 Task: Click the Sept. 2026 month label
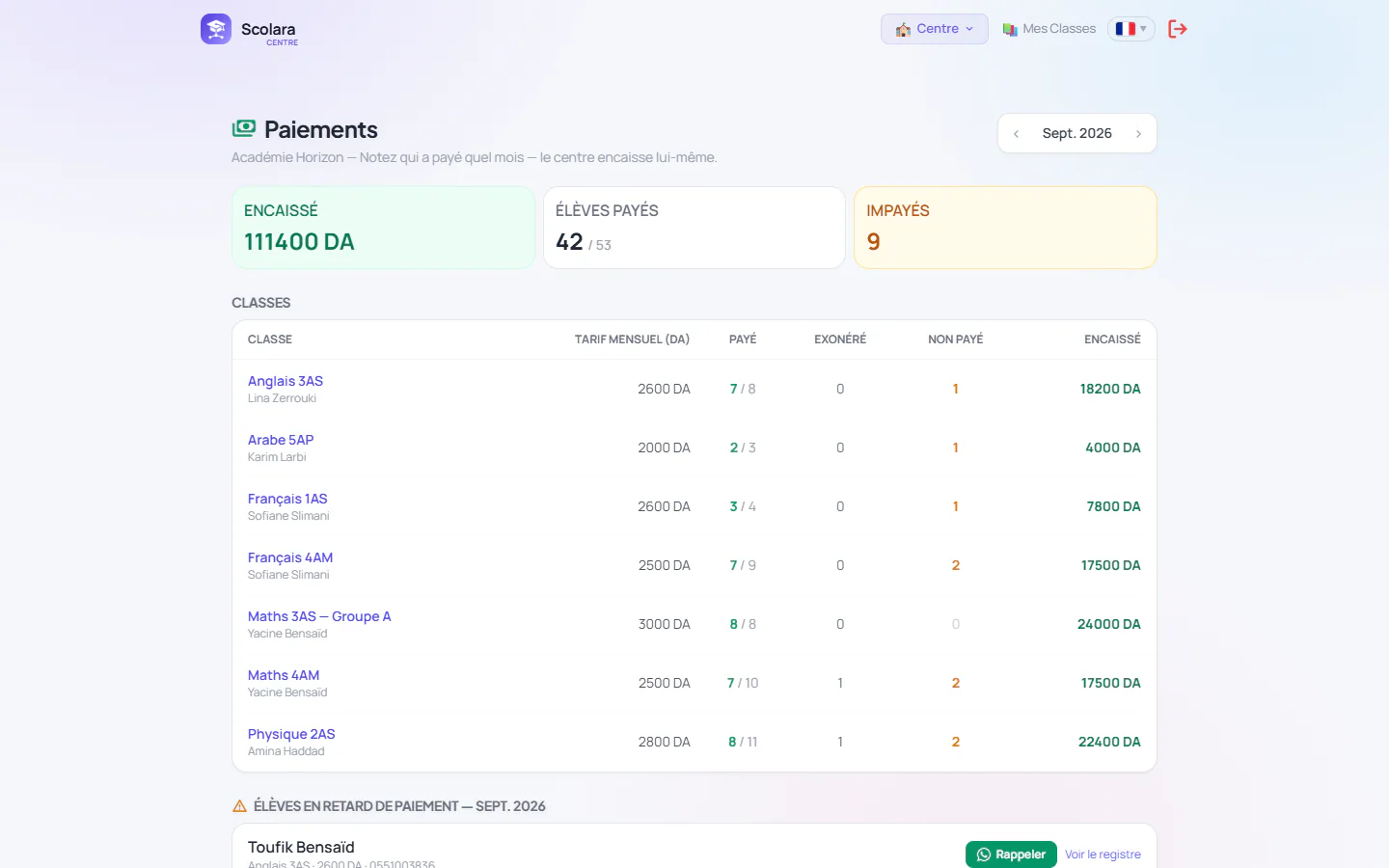click(x=1076, y=133)
